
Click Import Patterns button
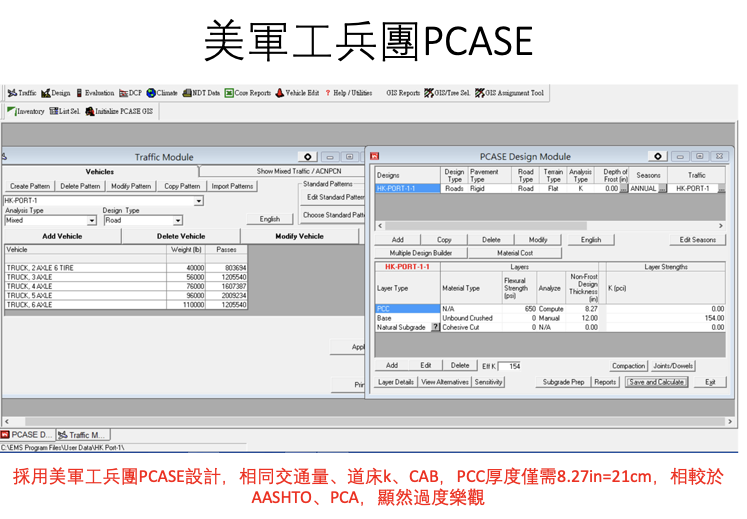click(232, 186)
